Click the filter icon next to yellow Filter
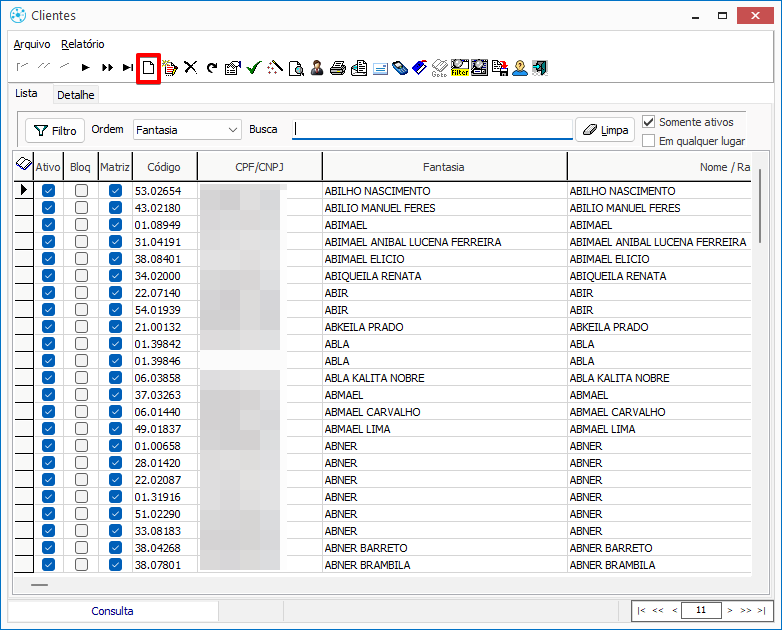Image resolution: width=782 pixels, height=630 pixels. click(x=479, y=67)
